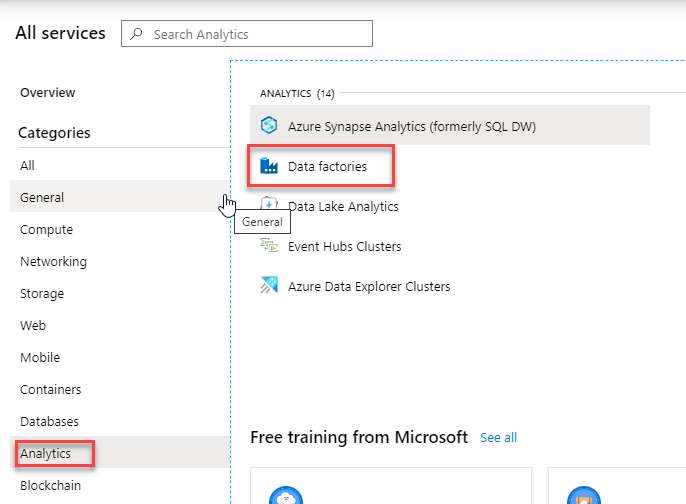Open the Overview page
The image size is (686, 504).
pyautogui.click(x=47, y=93)
